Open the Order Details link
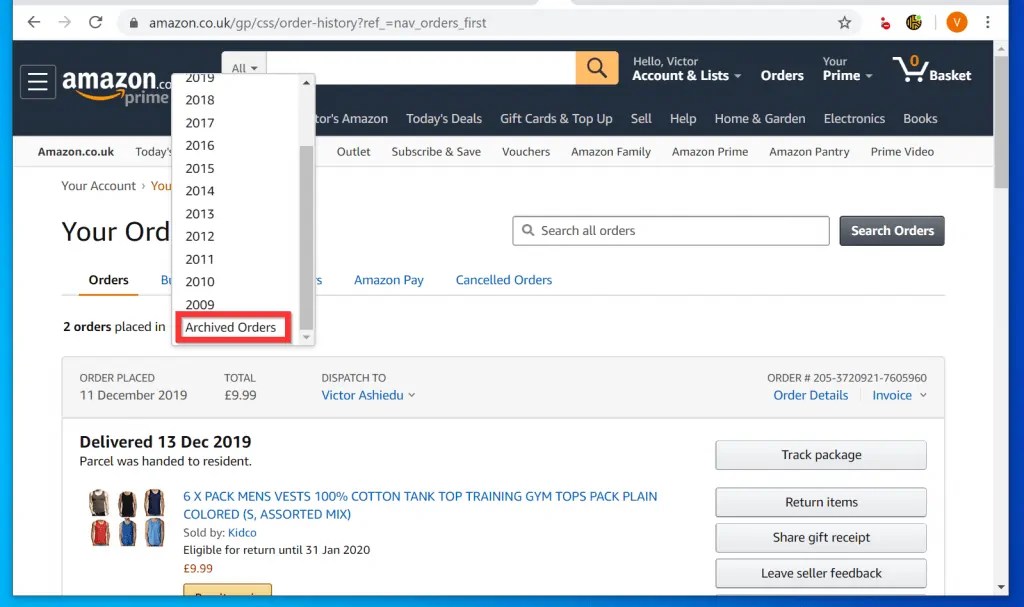Viewport: 1024px width, 607px height. point(810,395)
